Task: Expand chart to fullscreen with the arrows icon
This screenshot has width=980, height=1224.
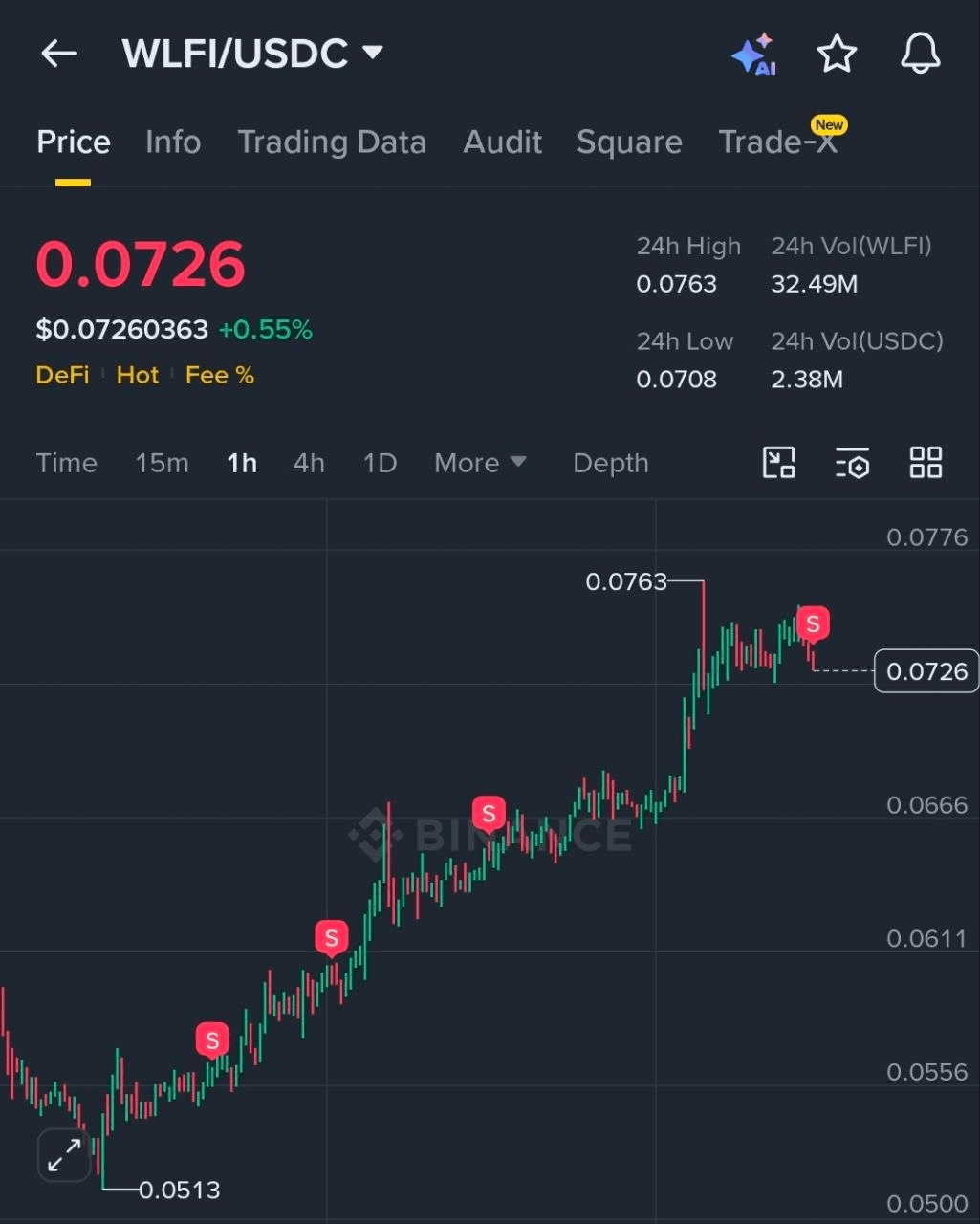Action: (x=64, y=1155)
